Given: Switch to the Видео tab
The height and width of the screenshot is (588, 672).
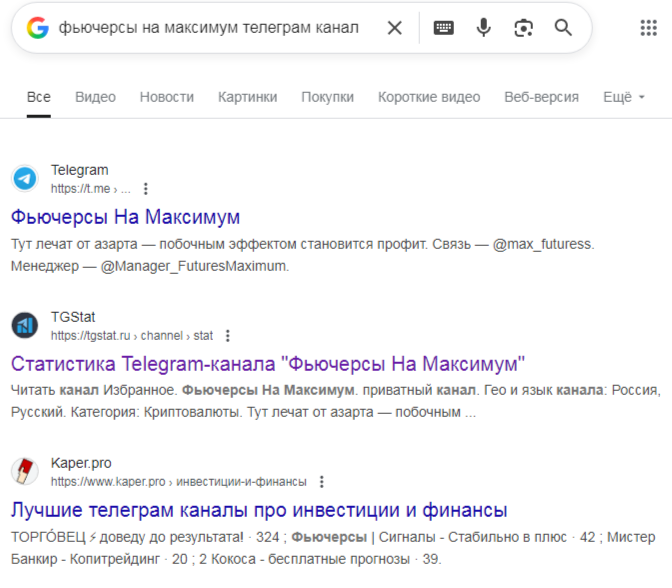Looking at the screenshot, I should 95,97.
